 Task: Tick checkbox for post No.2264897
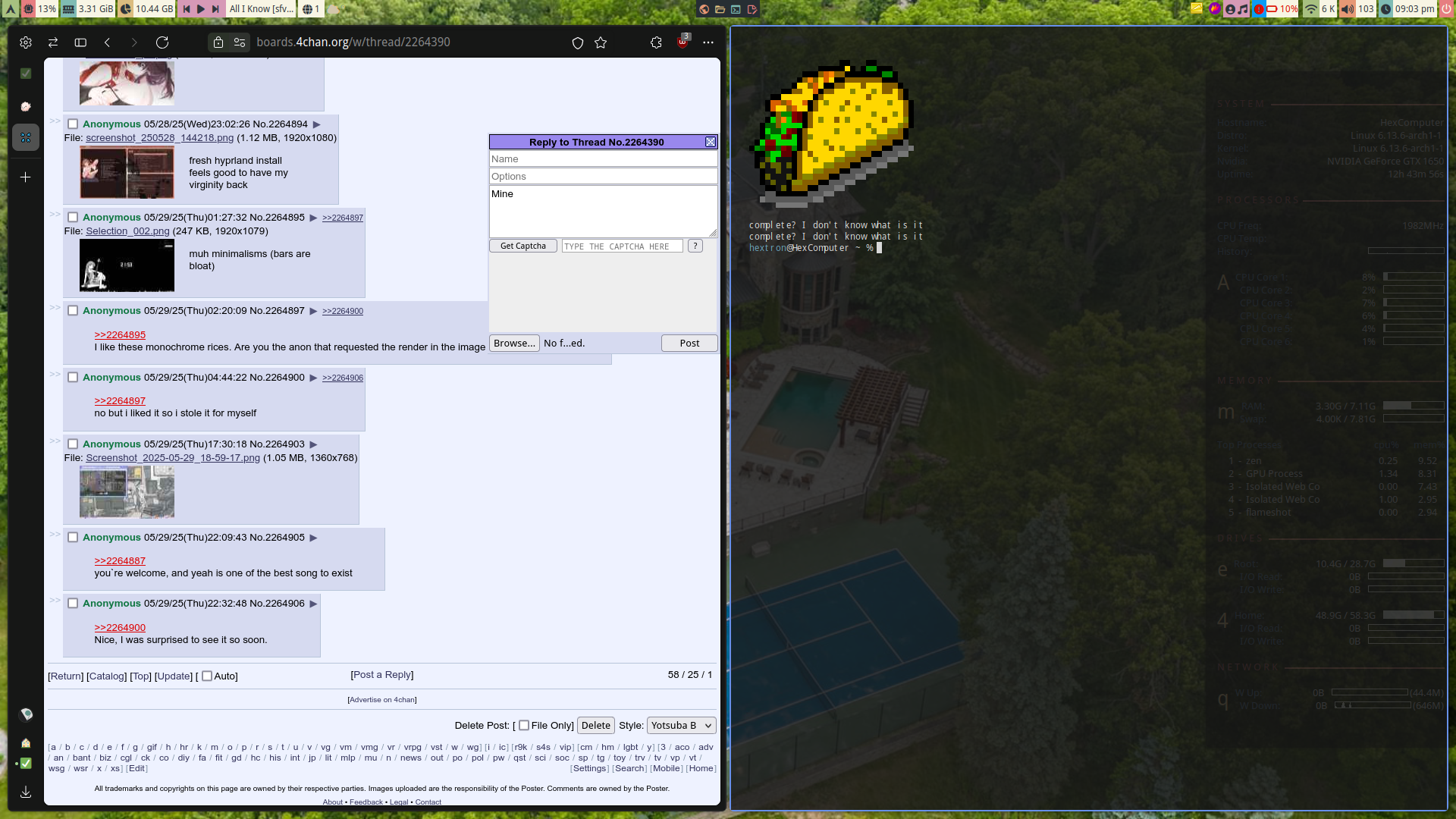(73, 311)
